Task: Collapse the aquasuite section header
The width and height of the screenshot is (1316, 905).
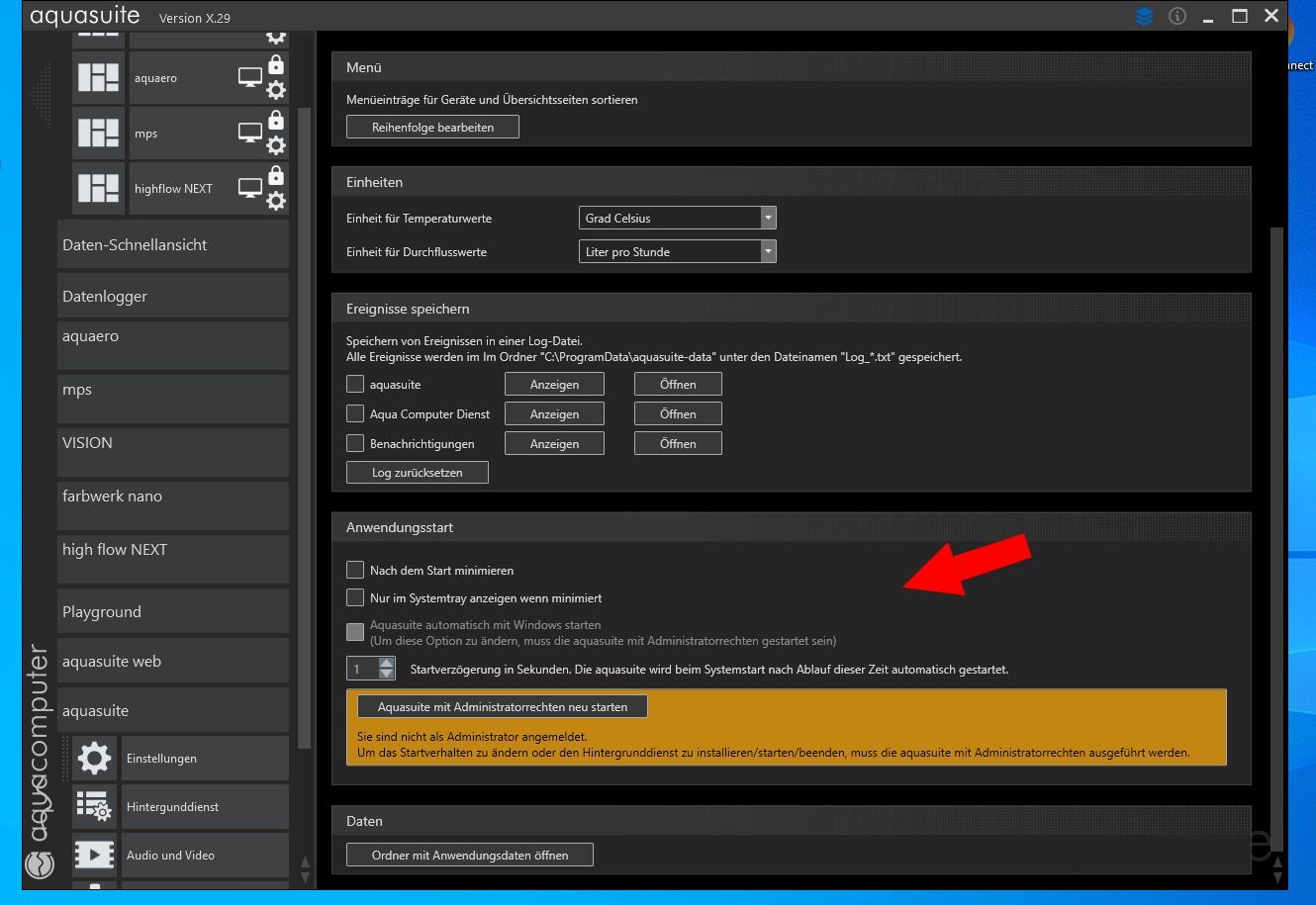Action: (x=173, y=710)
